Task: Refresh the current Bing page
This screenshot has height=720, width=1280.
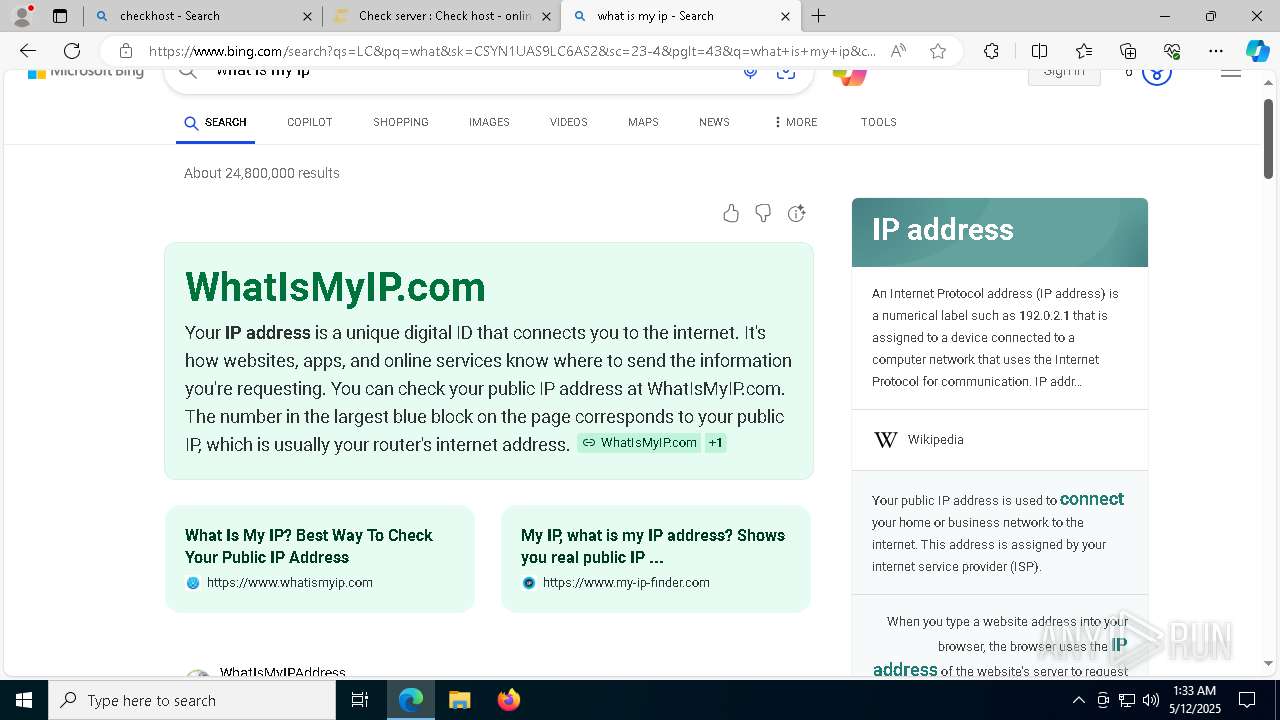Action: click(x=72, y=51)
